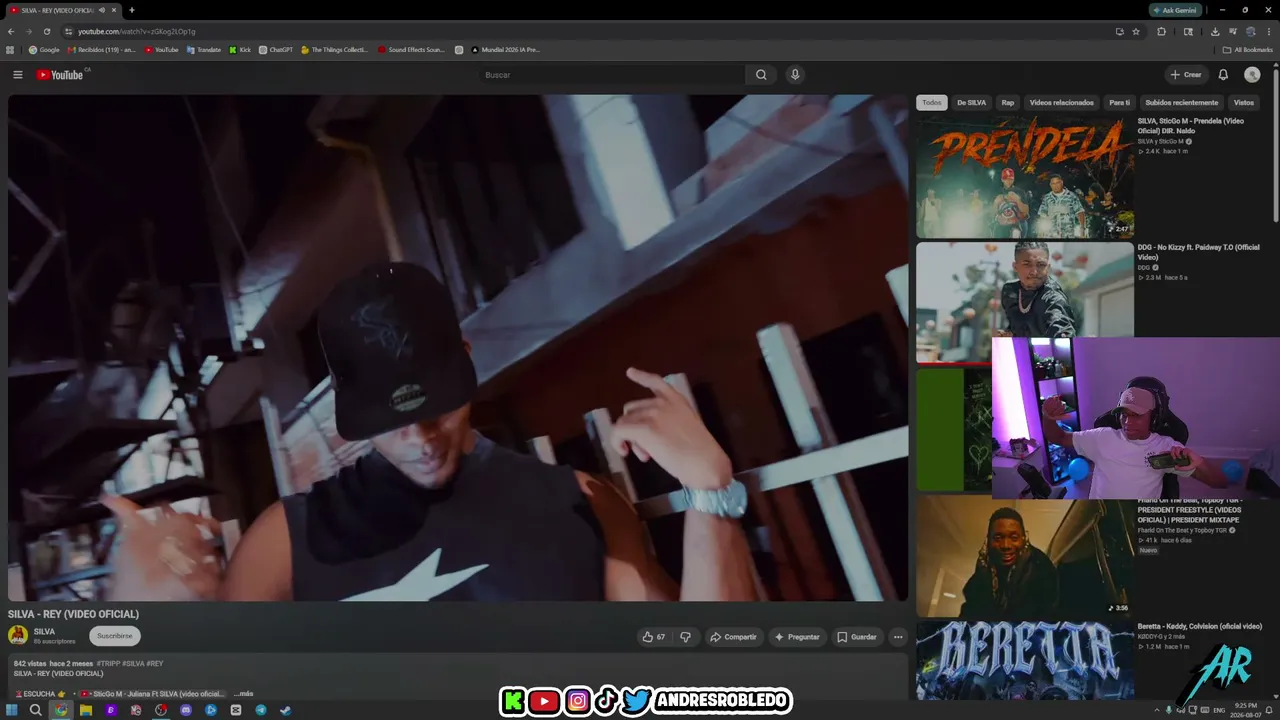Open Chrome three-dot menu
The width and height of the screenshot is (1280, 720).
1269,31
